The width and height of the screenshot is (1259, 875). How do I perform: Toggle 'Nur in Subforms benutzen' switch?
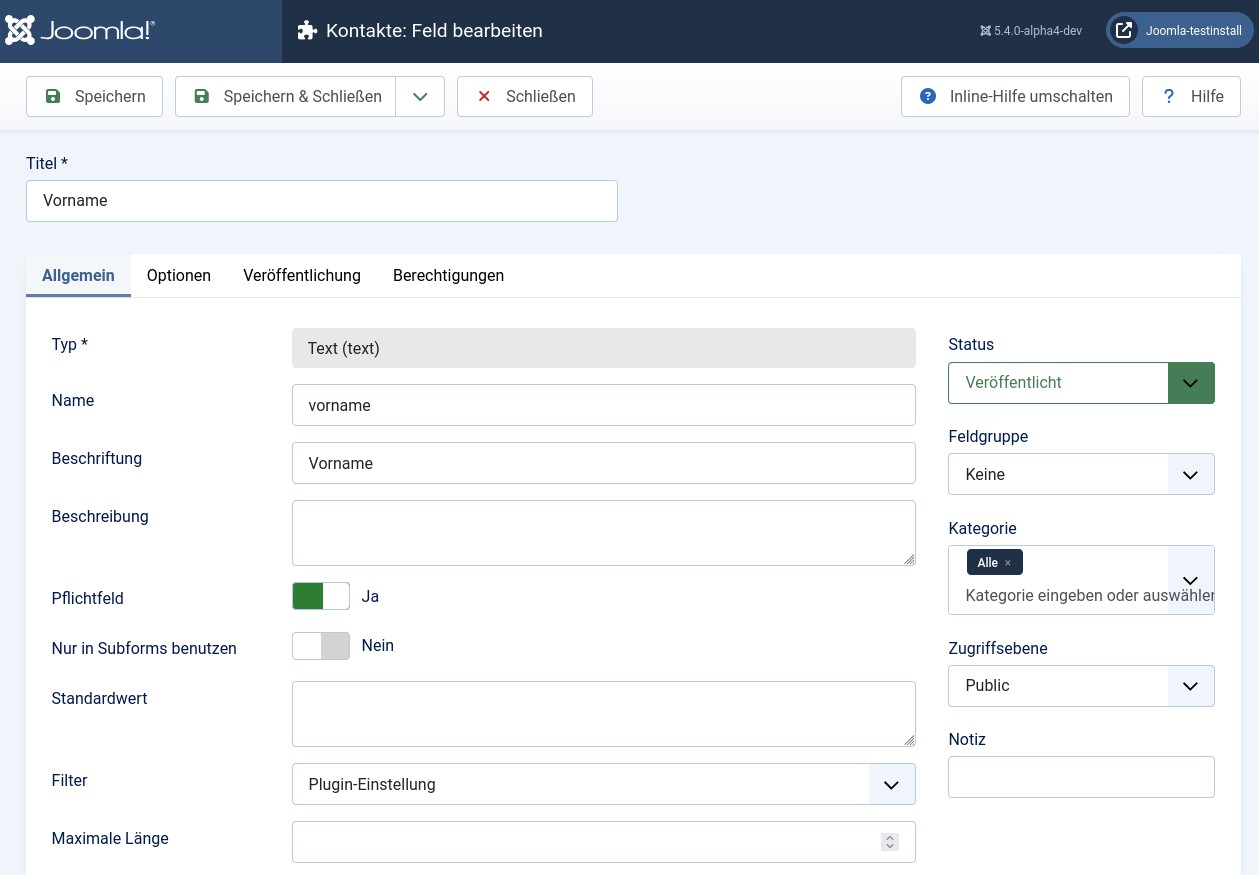click(x=321, y=646)
